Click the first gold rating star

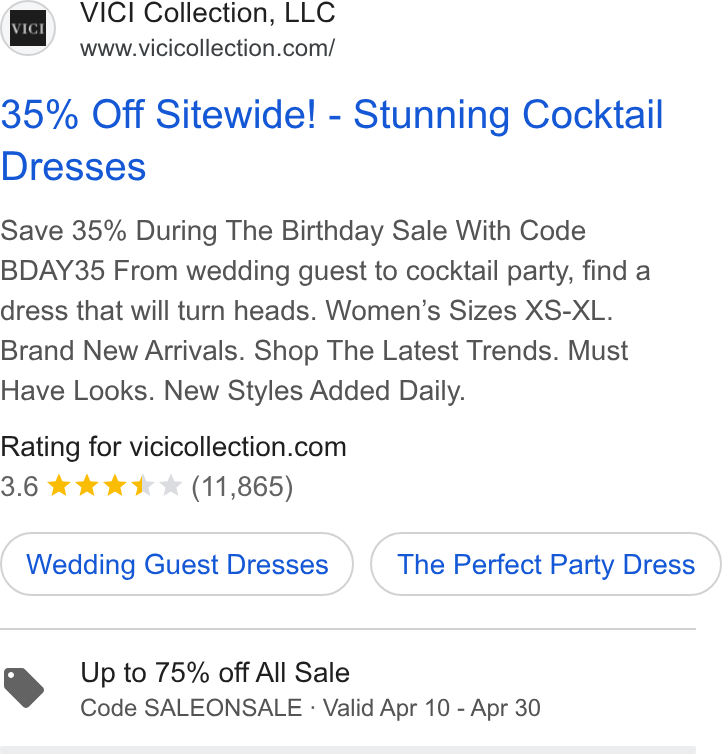pyautogui.click(x=59, y=485)
